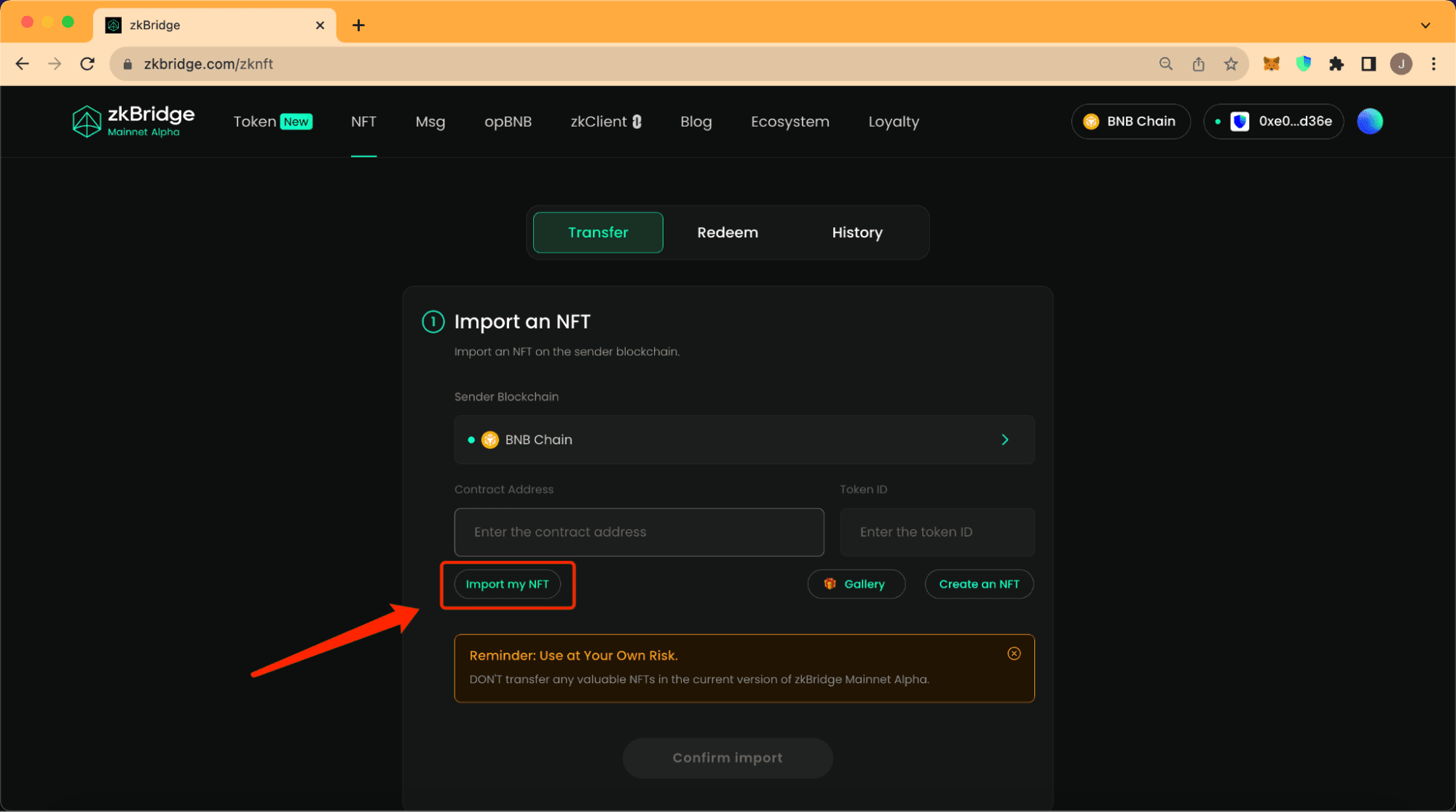1456x812 pixels.
Task: Open the Chrome profile J avatar
Action: coord(1401,64)
